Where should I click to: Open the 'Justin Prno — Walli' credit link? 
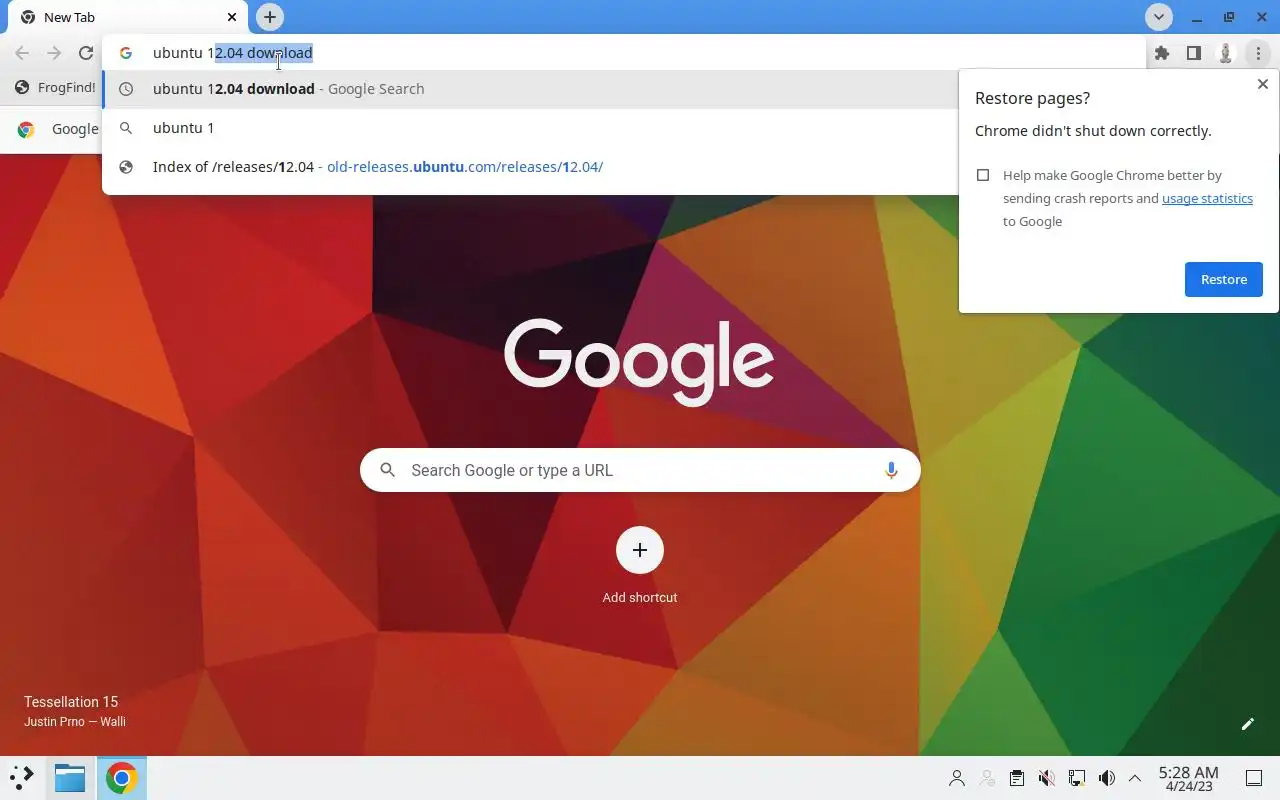point(75,721)
